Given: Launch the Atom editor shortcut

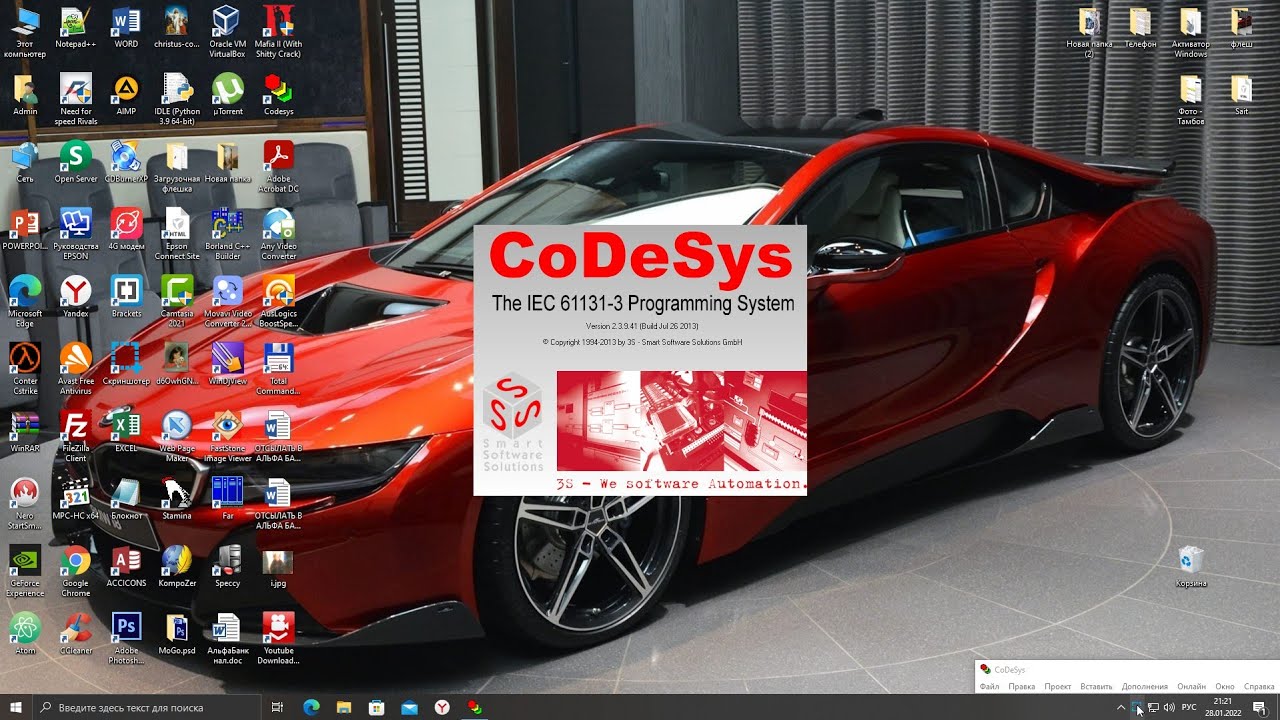Looking at the screenshot, I should (25, 633).
